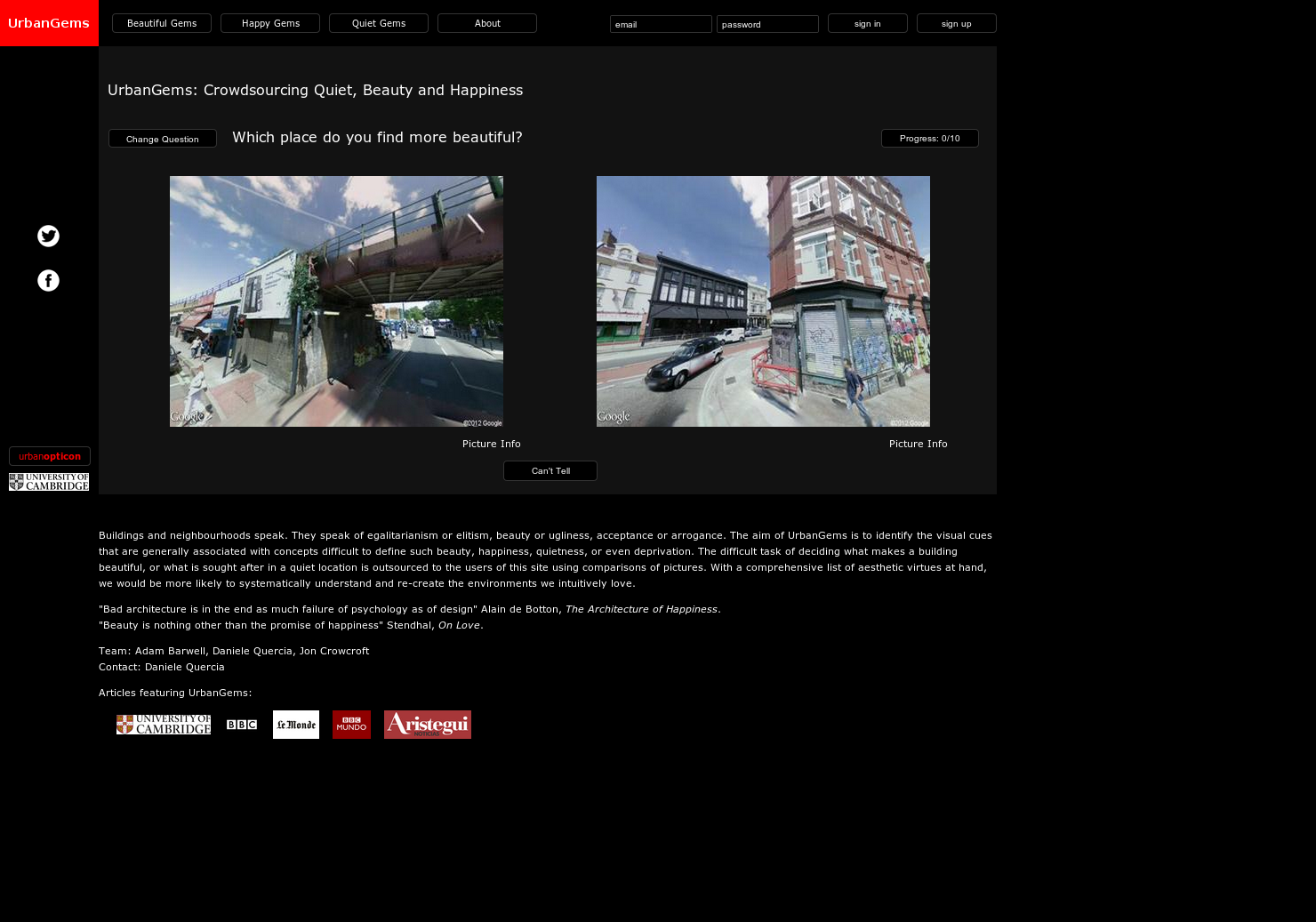Select the left street photo as more beautiful
Screen dimensions: 1316x922
[336, 301]
